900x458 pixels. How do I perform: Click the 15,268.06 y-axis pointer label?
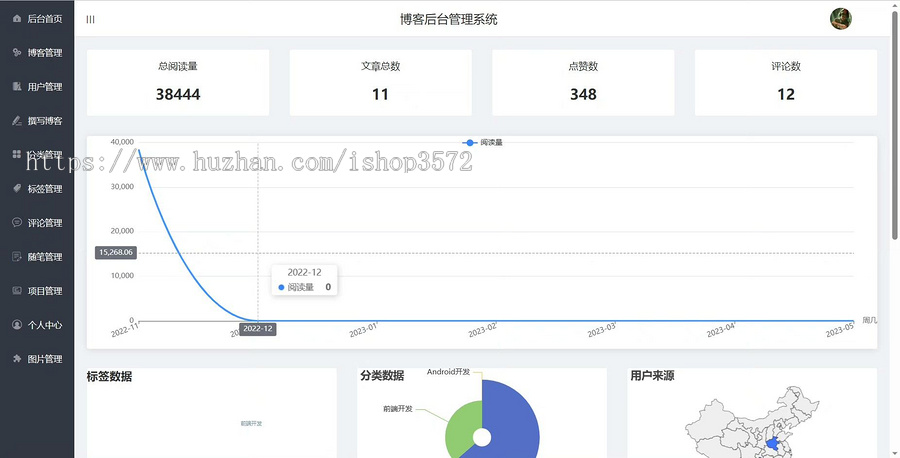pos(116,253)
